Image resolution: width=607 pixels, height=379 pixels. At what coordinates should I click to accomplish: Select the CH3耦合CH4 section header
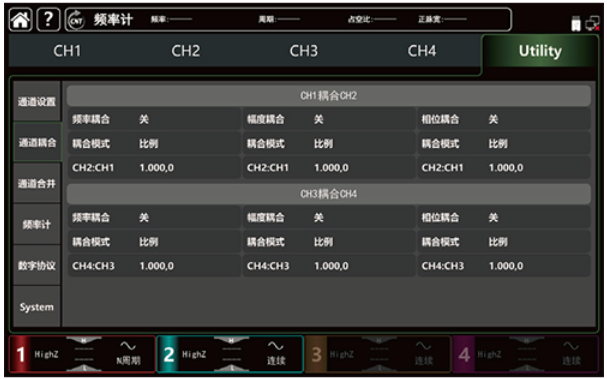pos(329,194)
